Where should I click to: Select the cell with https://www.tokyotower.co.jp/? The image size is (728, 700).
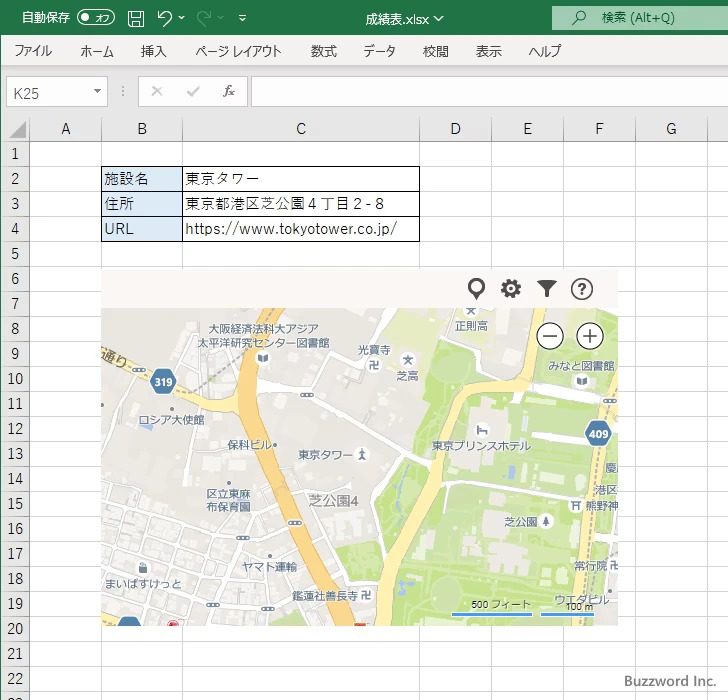[301, 229]
